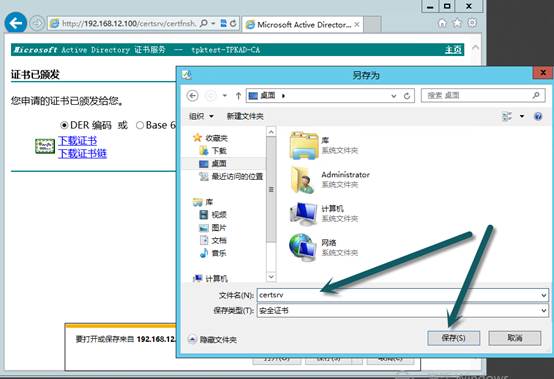Click the 主页 link in the header

coord(453,50)
